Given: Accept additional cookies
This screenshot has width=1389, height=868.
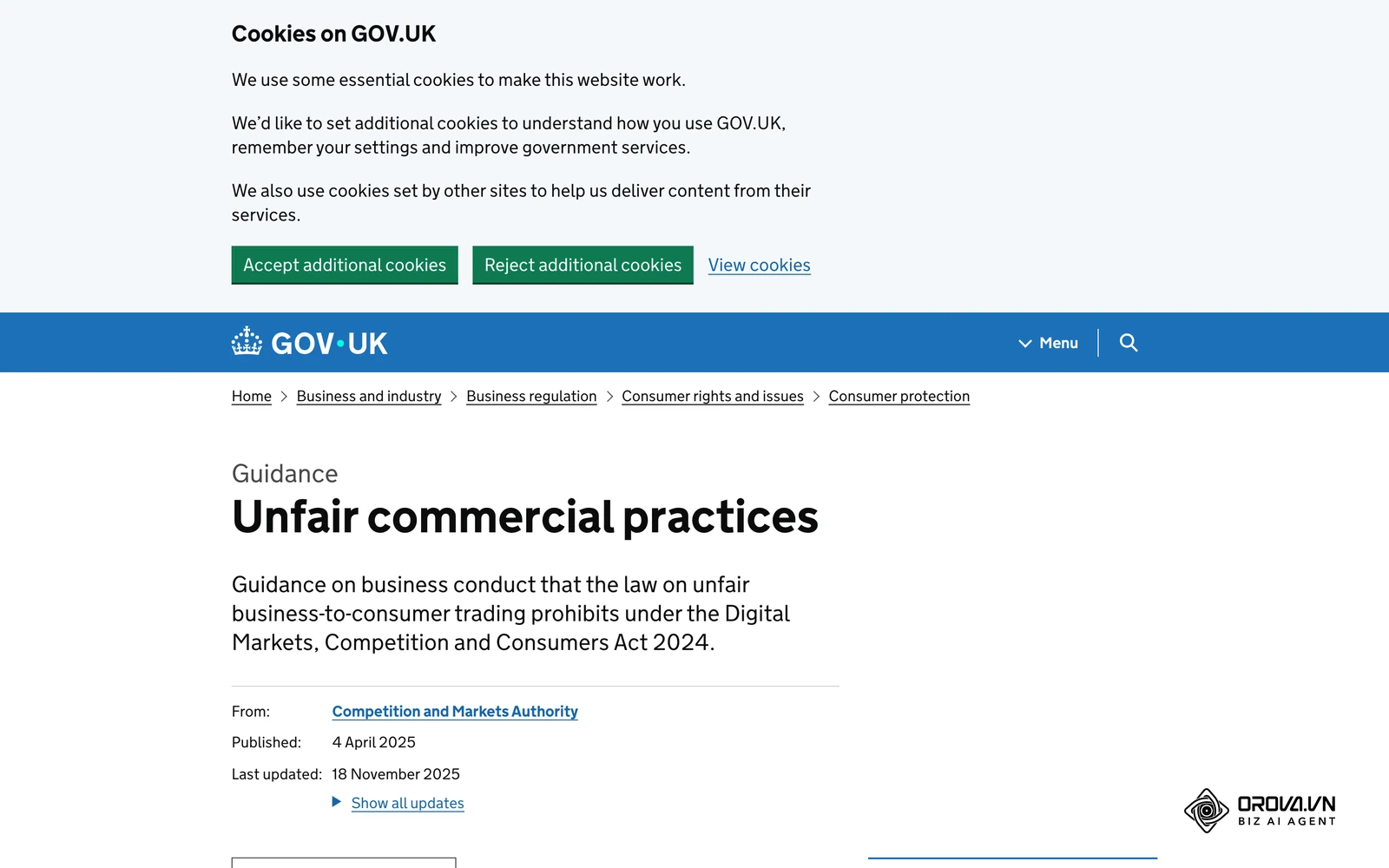Looking at the screenshot, I should [x=345, y=265].
